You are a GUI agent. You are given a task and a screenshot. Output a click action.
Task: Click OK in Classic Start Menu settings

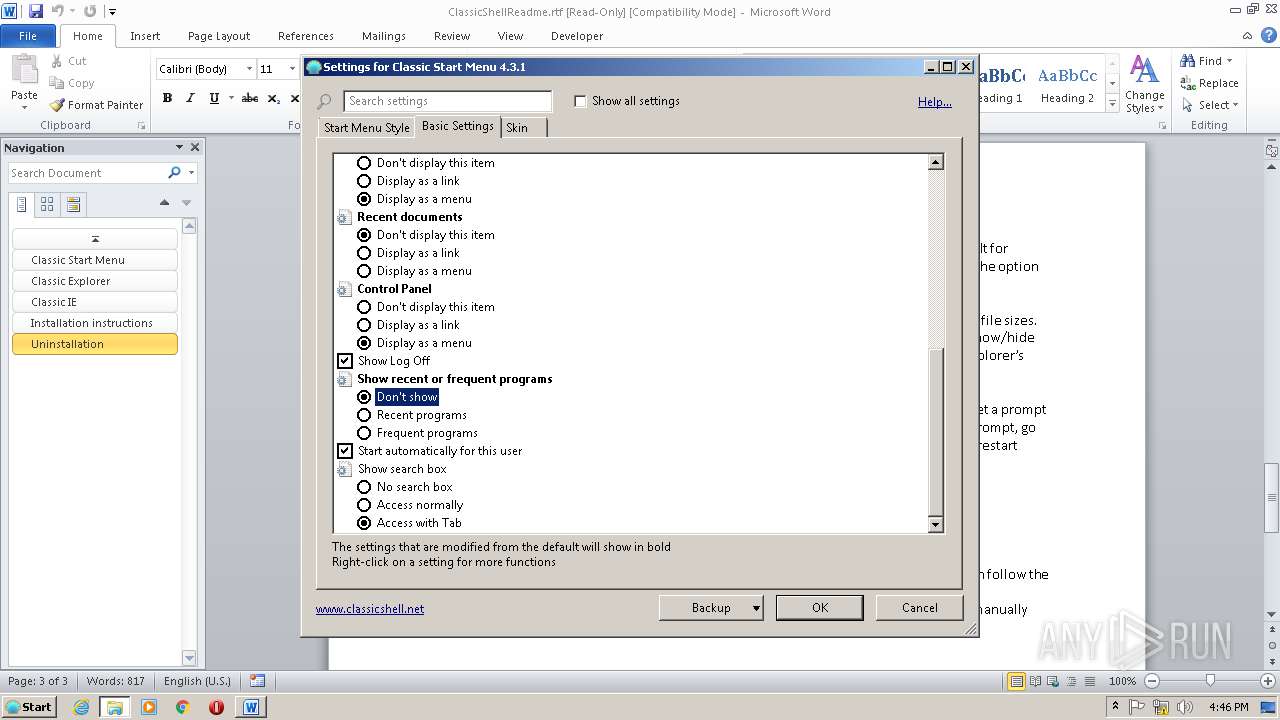820,608
